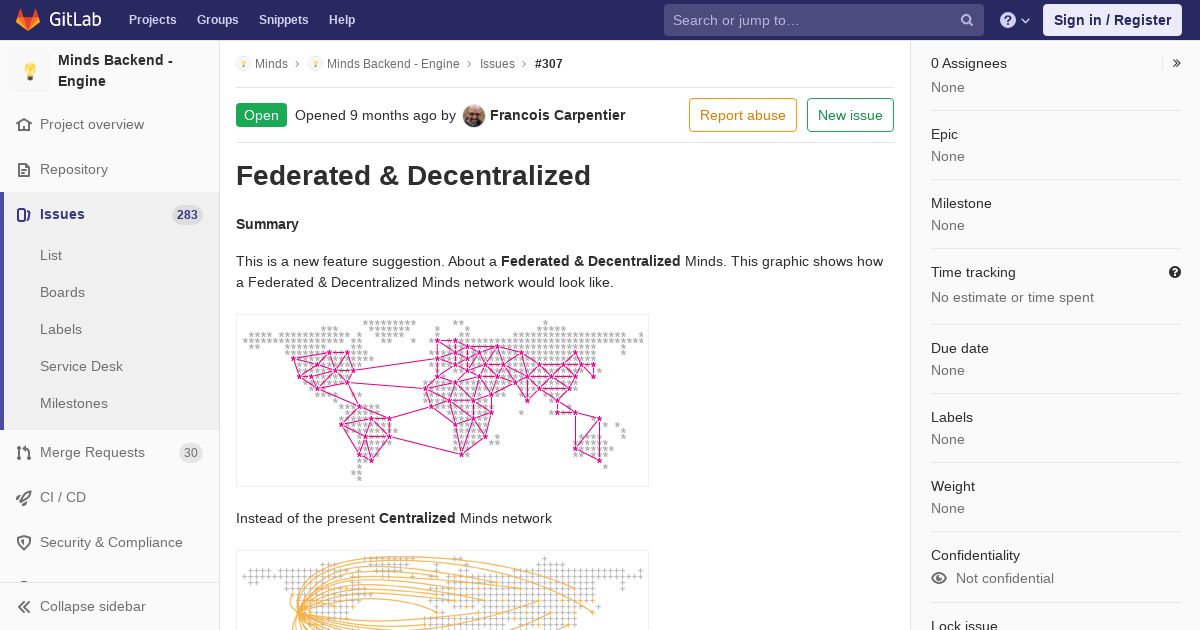Click the 30 merge requests badge
Screen dimensions: 1200x630
tap(190, 453)
